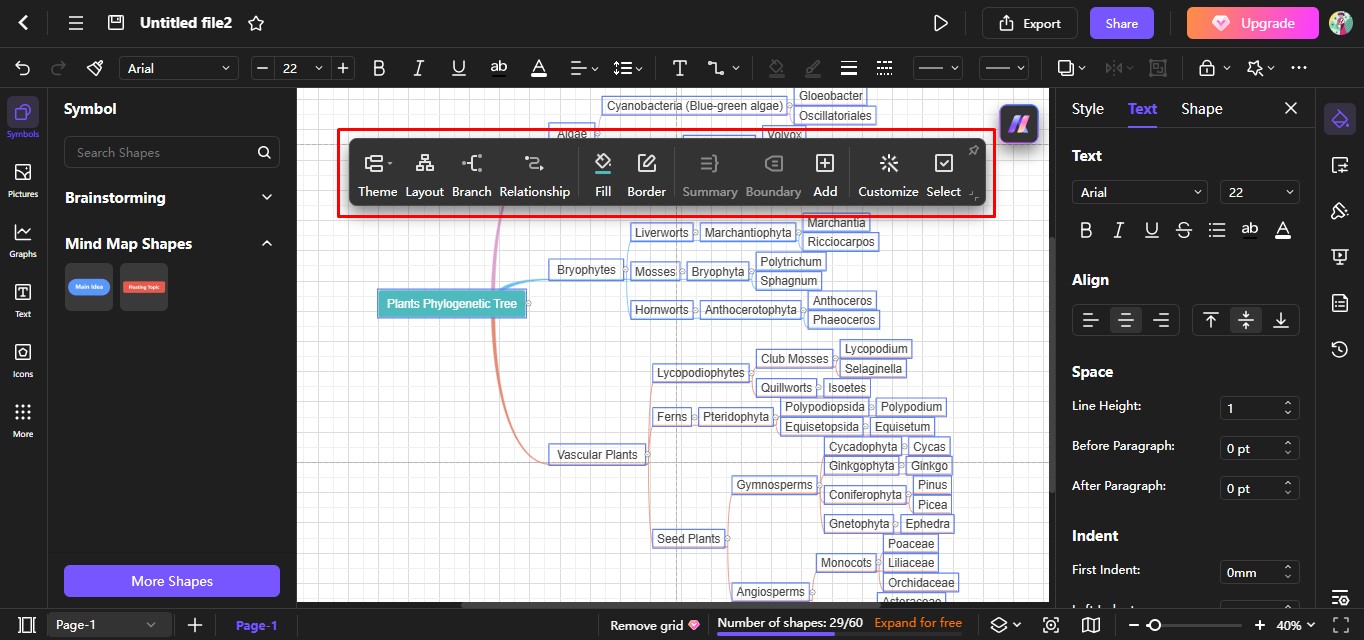Click the save file icon
The image size is (1364, 640).
click(116, 23)
